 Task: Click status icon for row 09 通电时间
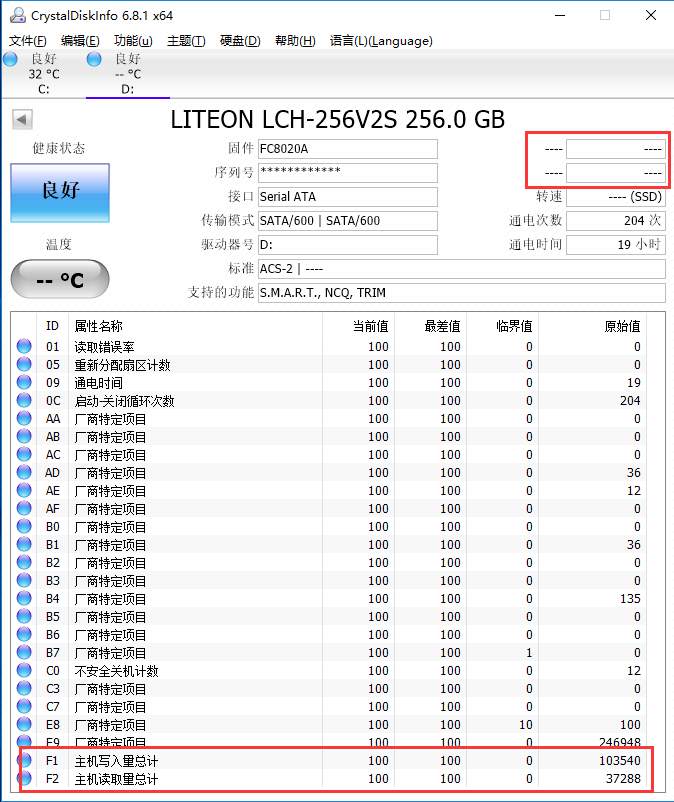[24, 382]
